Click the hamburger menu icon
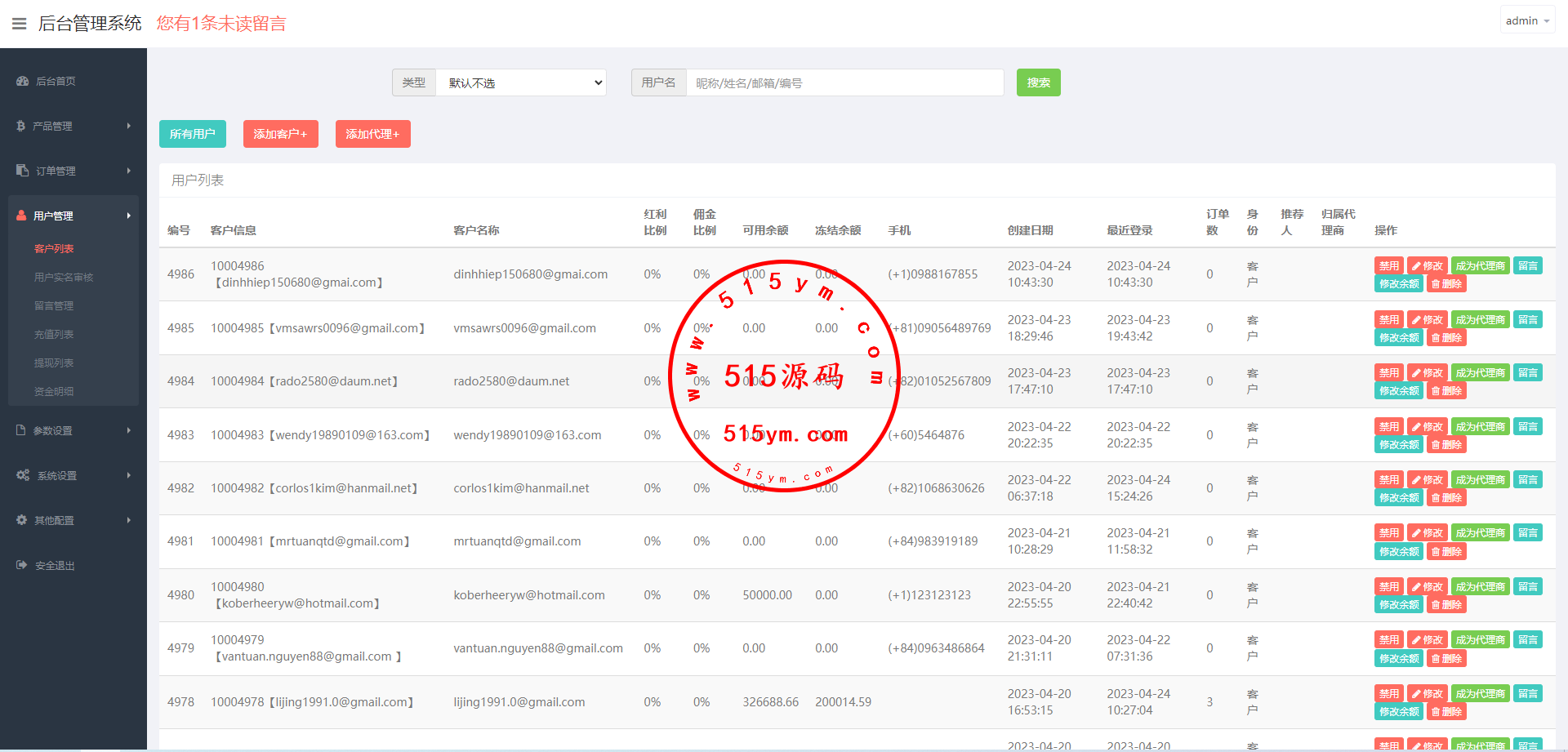The height and width of the screenshot is (752, 1568). point(19,24)
